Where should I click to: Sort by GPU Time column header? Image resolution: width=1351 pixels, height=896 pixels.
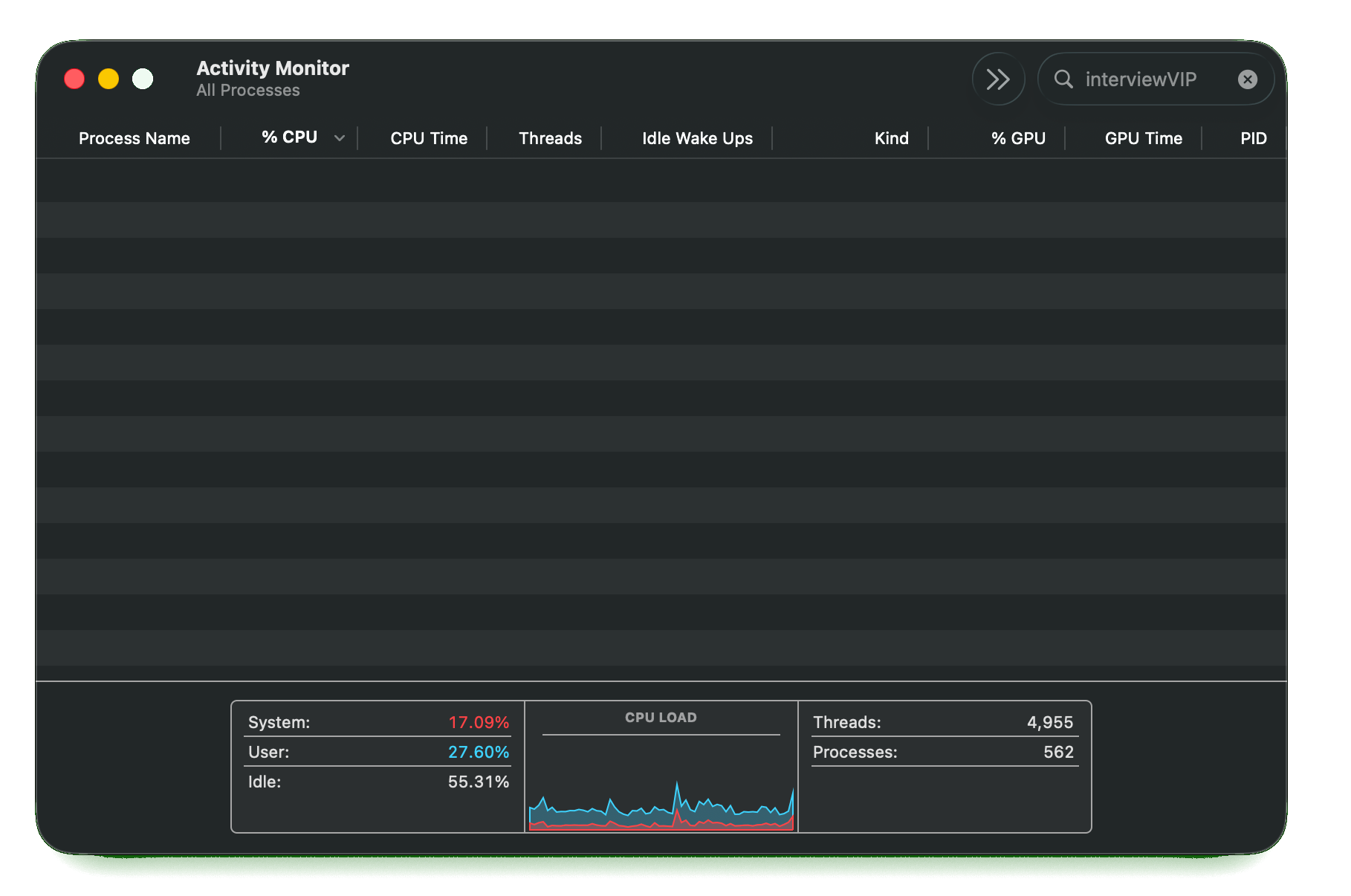1143,138
